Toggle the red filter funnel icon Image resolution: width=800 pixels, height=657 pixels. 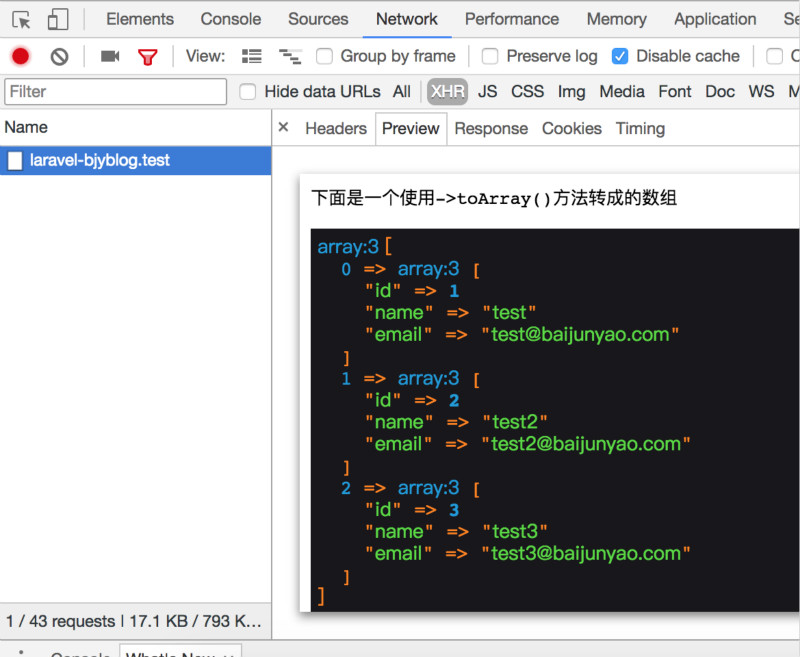coord(148,56)
